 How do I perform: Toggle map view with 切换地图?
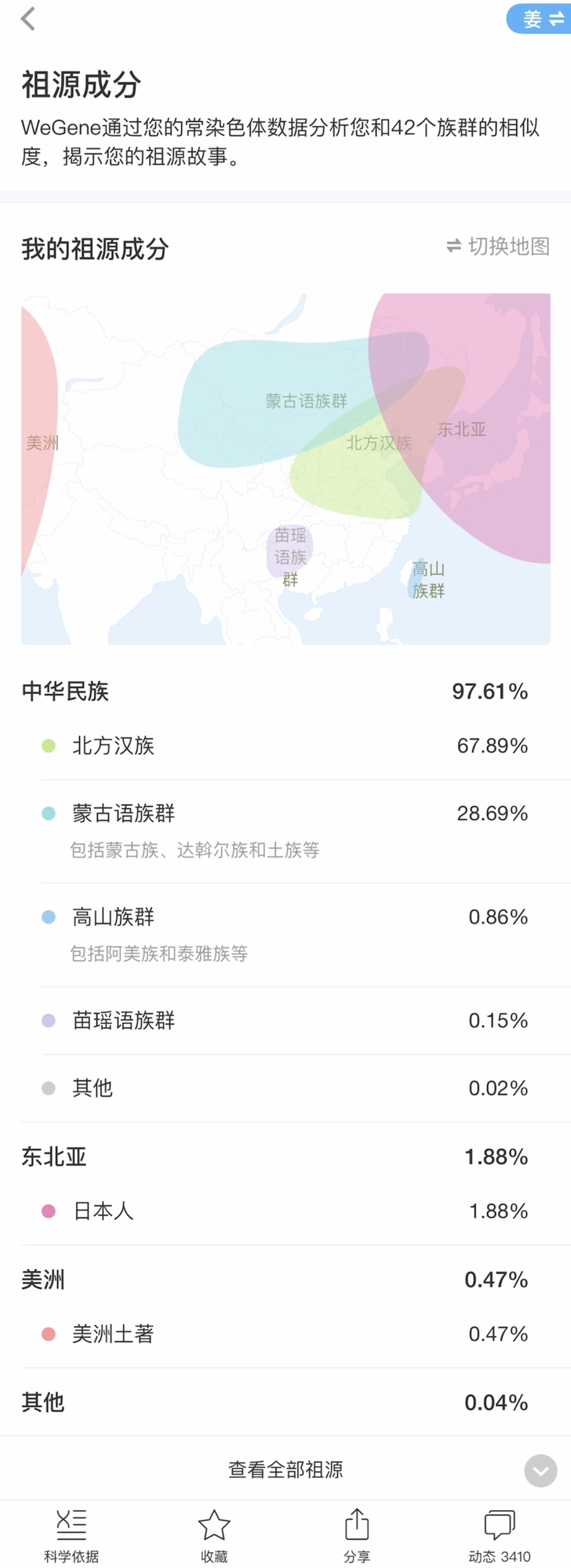(498, 246)
